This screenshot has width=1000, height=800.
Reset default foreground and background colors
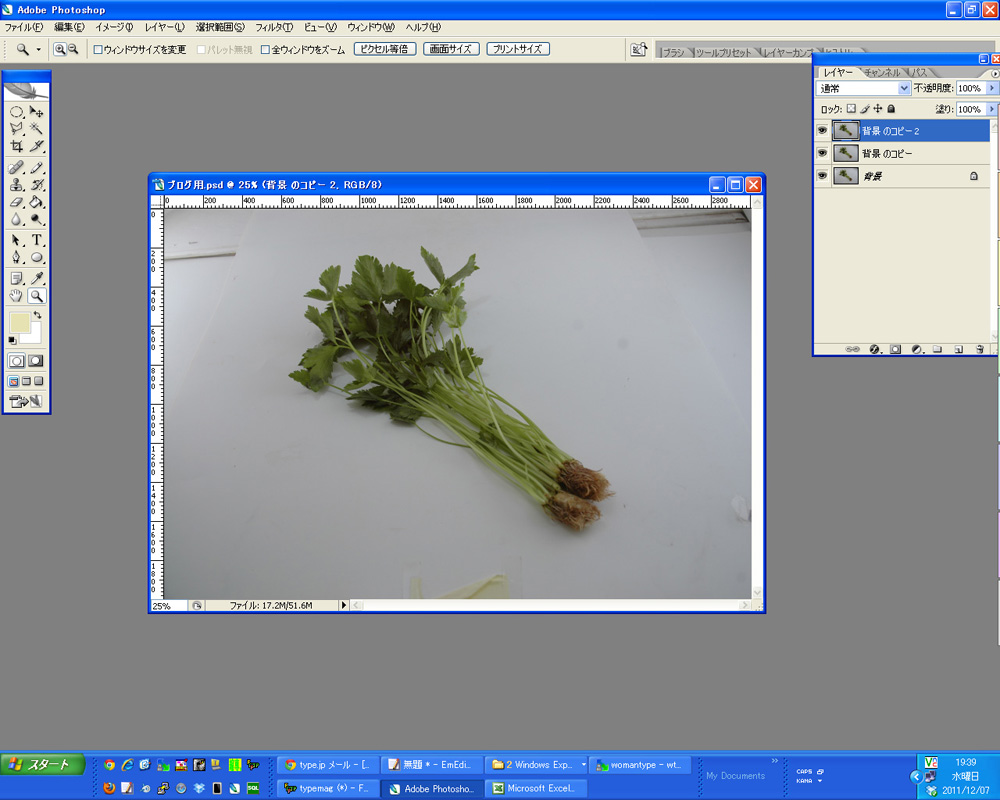tap(12, 341)
